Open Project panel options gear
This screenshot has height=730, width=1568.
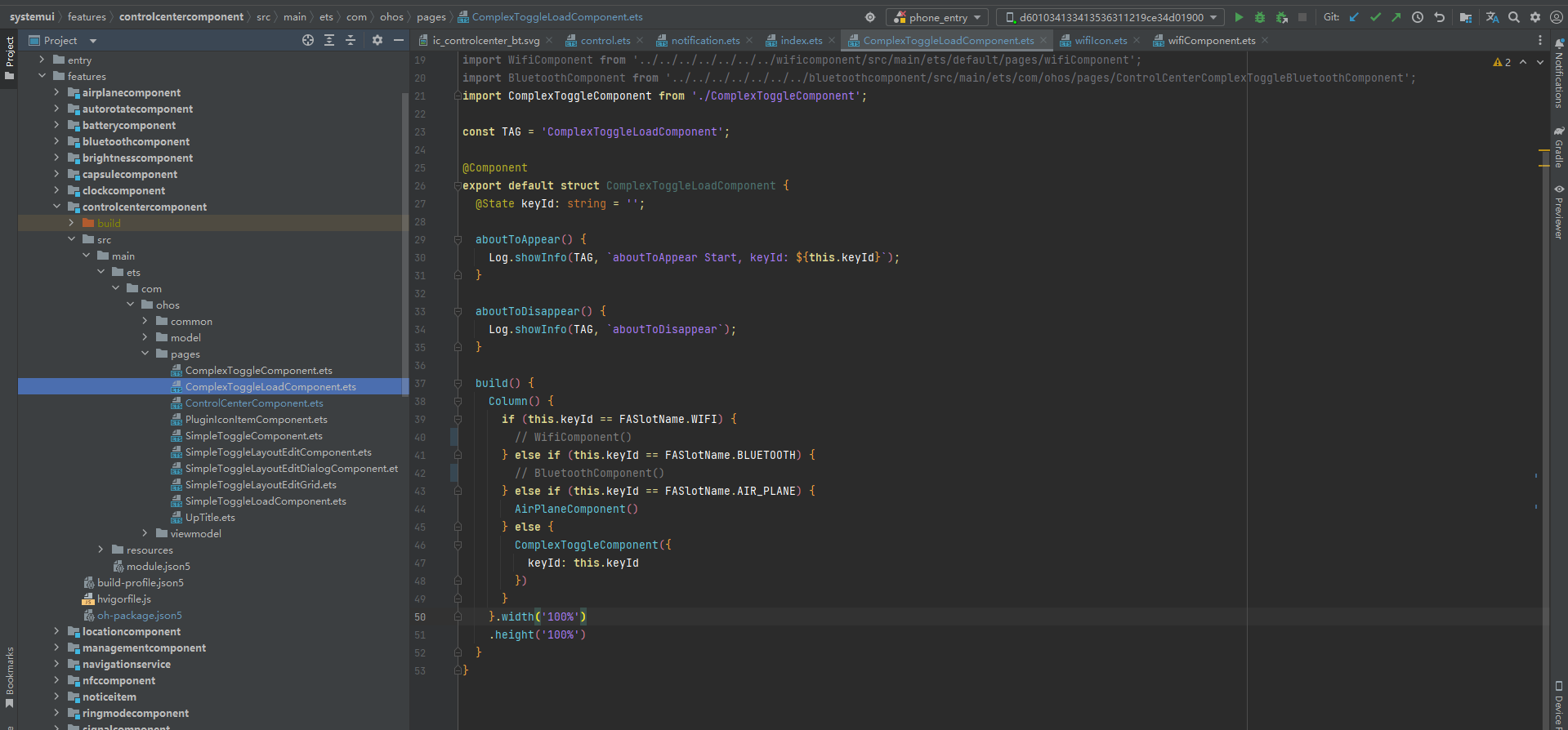(x=377, y=40)
